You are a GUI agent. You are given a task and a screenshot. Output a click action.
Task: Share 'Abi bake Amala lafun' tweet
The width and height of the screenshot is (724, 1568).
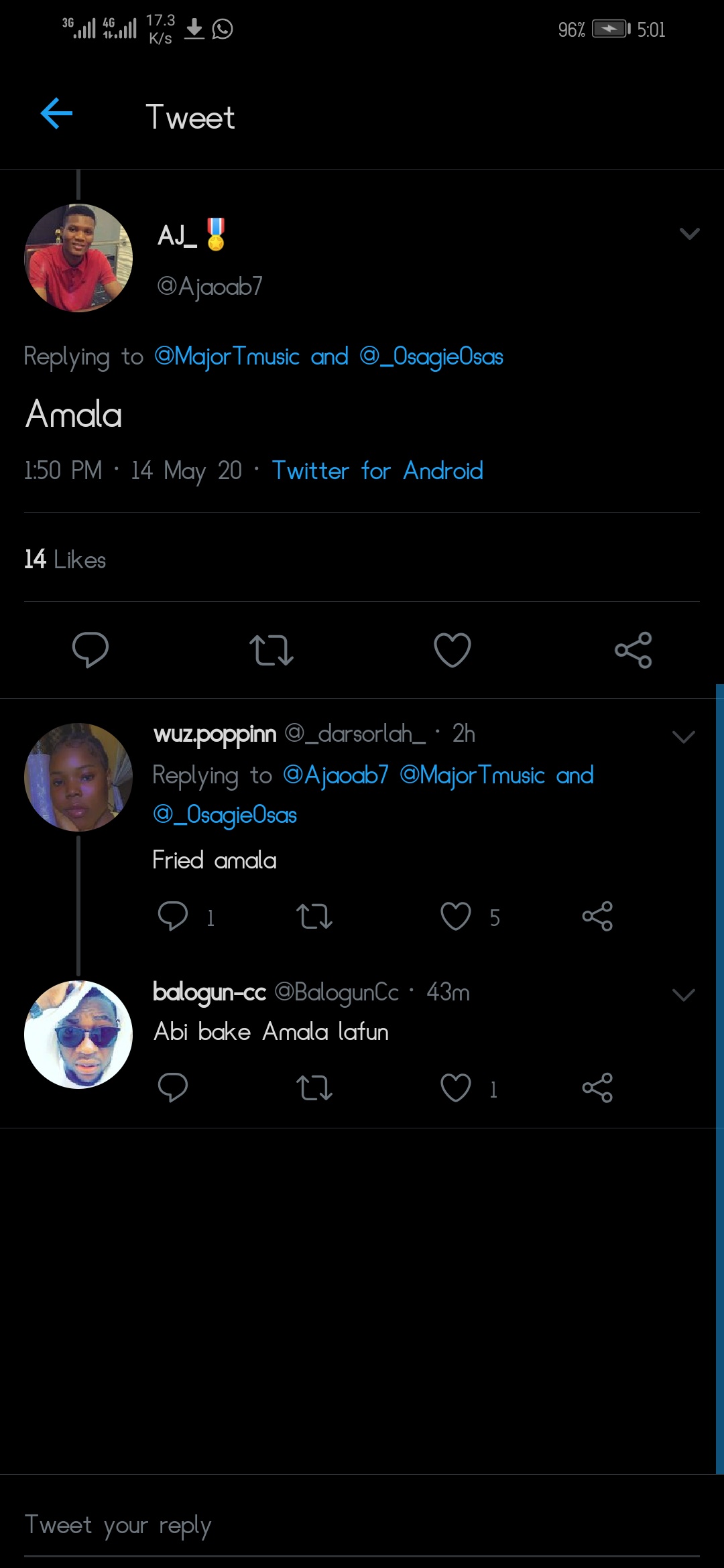(x=597, y=1088)
